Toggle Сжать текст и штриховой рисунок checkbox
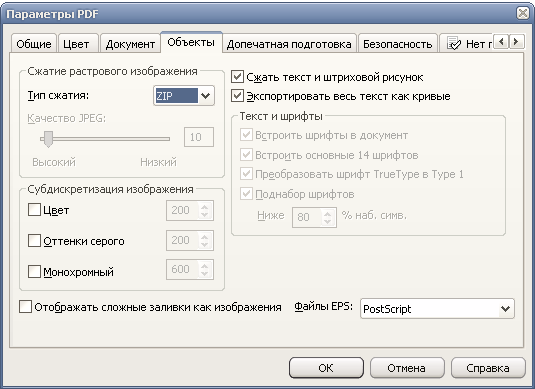 pos(237,77)
